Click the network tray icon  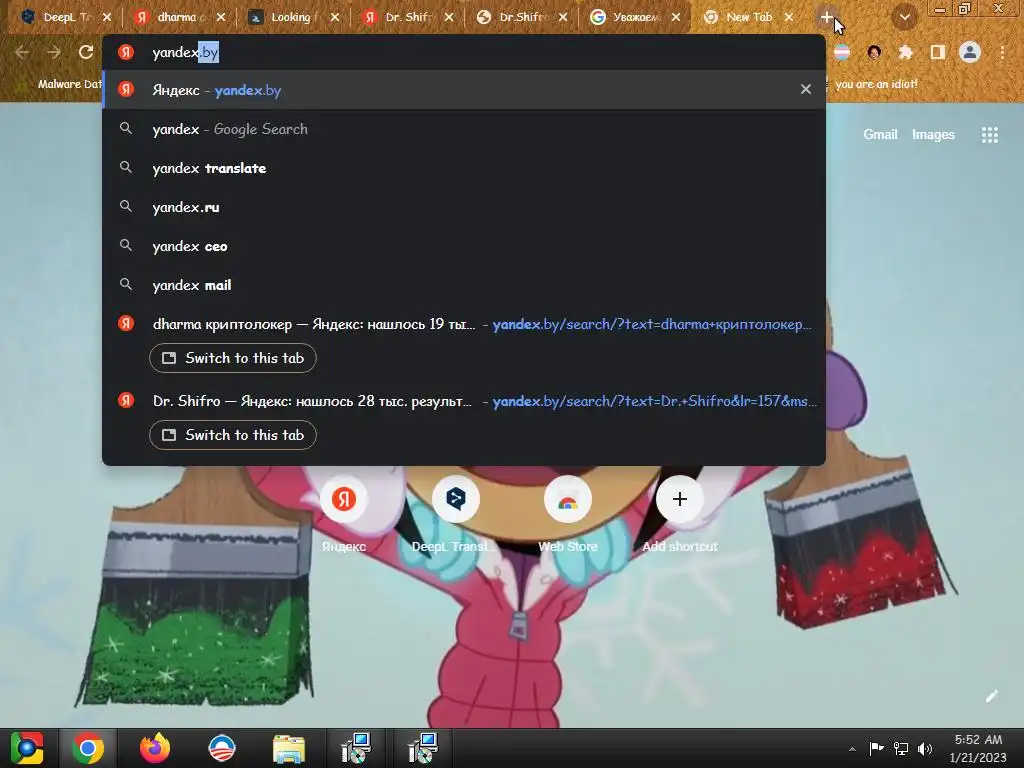[x=901, y=749]
